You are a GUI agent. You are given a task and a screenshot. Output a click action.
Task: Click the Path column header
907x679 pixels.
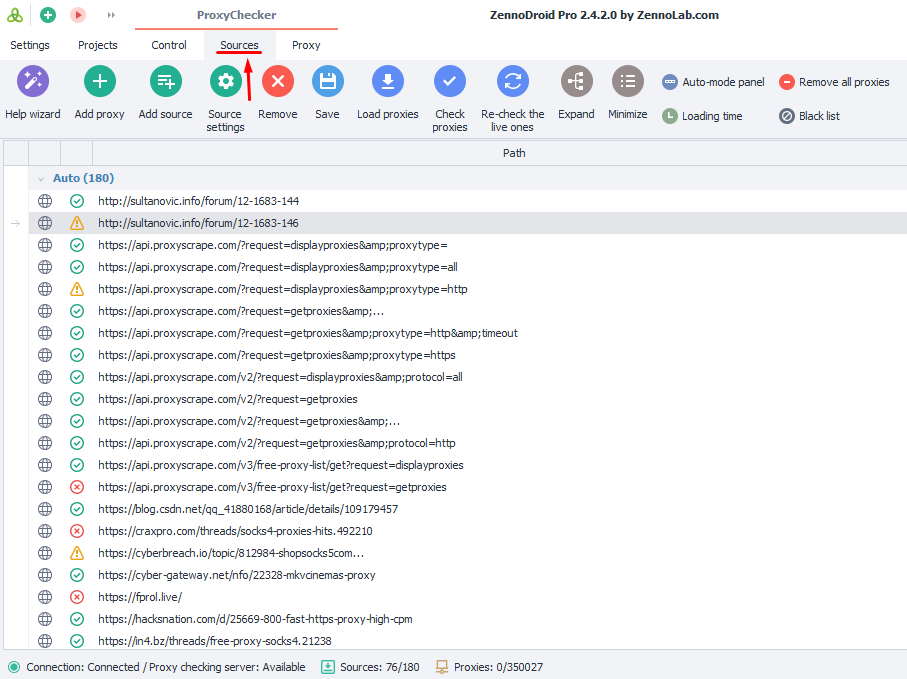click(514, 153)
